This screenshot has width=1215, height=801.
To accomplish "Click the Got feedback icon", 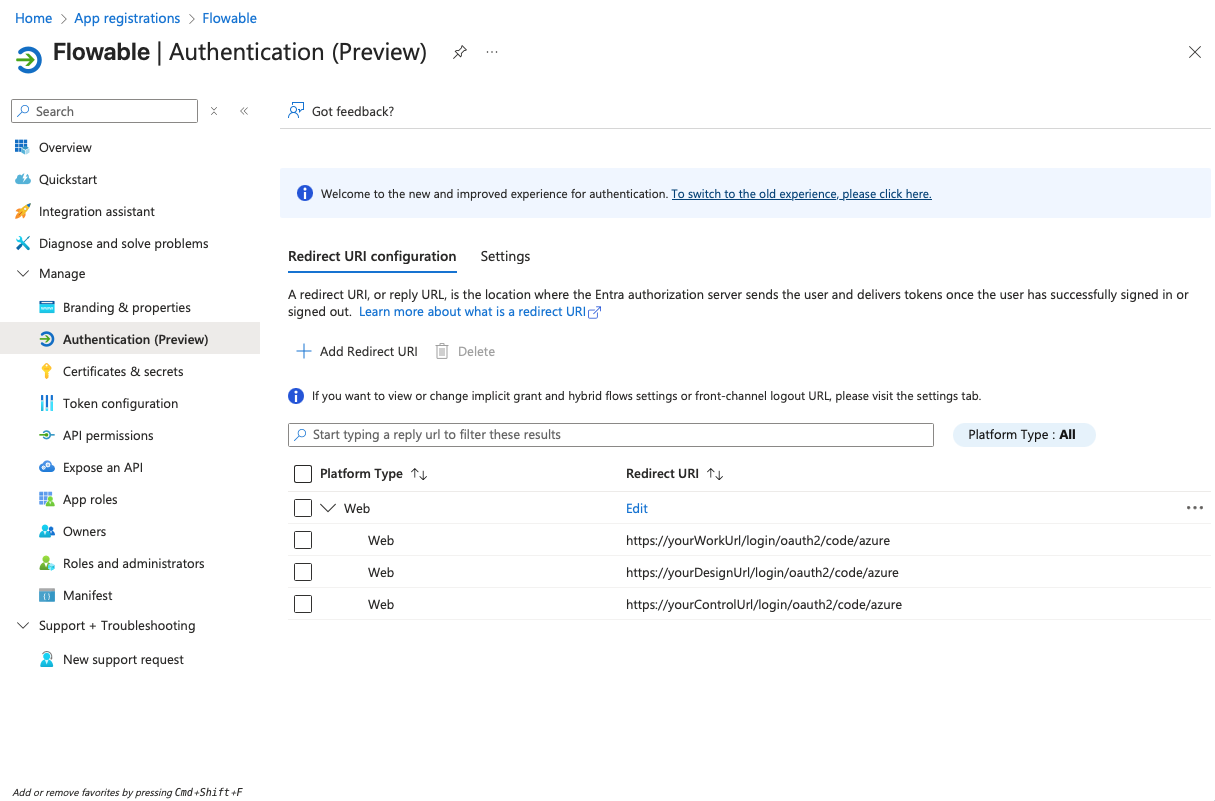I will coord(296,111).
